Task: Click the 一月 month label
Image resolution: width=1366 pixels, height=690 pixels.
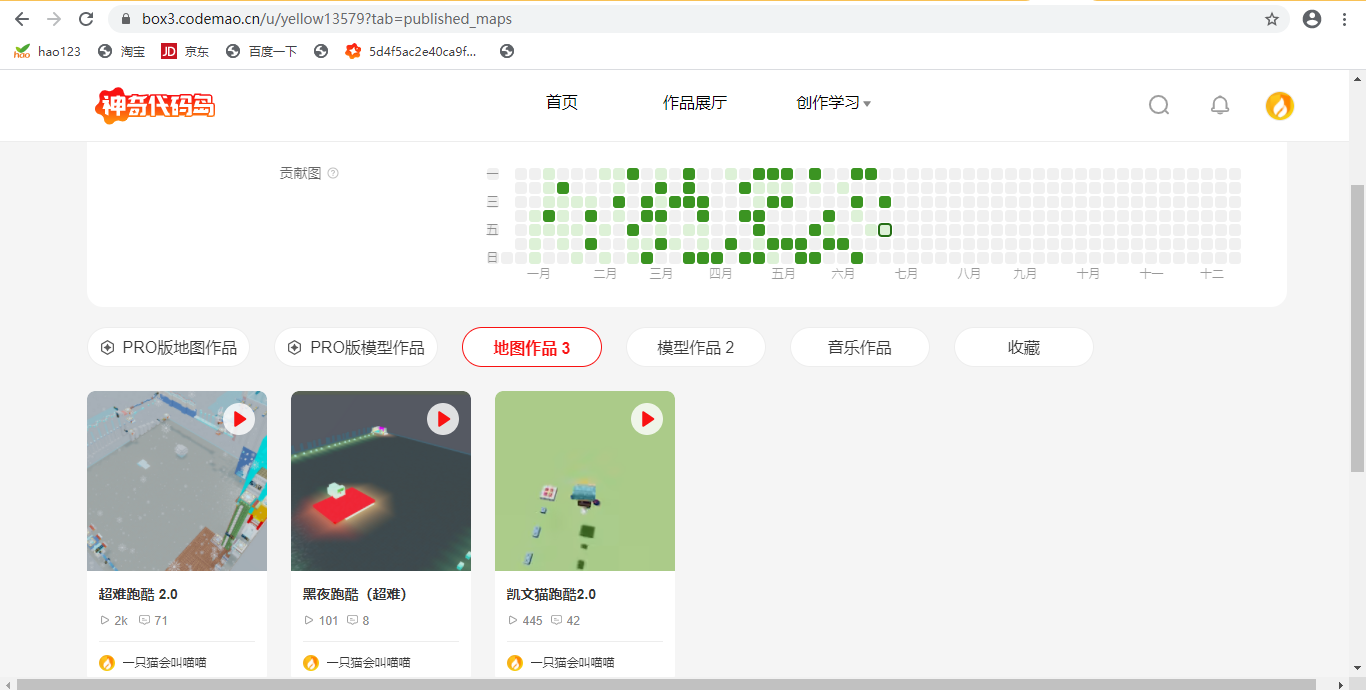Action: [x=538, y=274]
